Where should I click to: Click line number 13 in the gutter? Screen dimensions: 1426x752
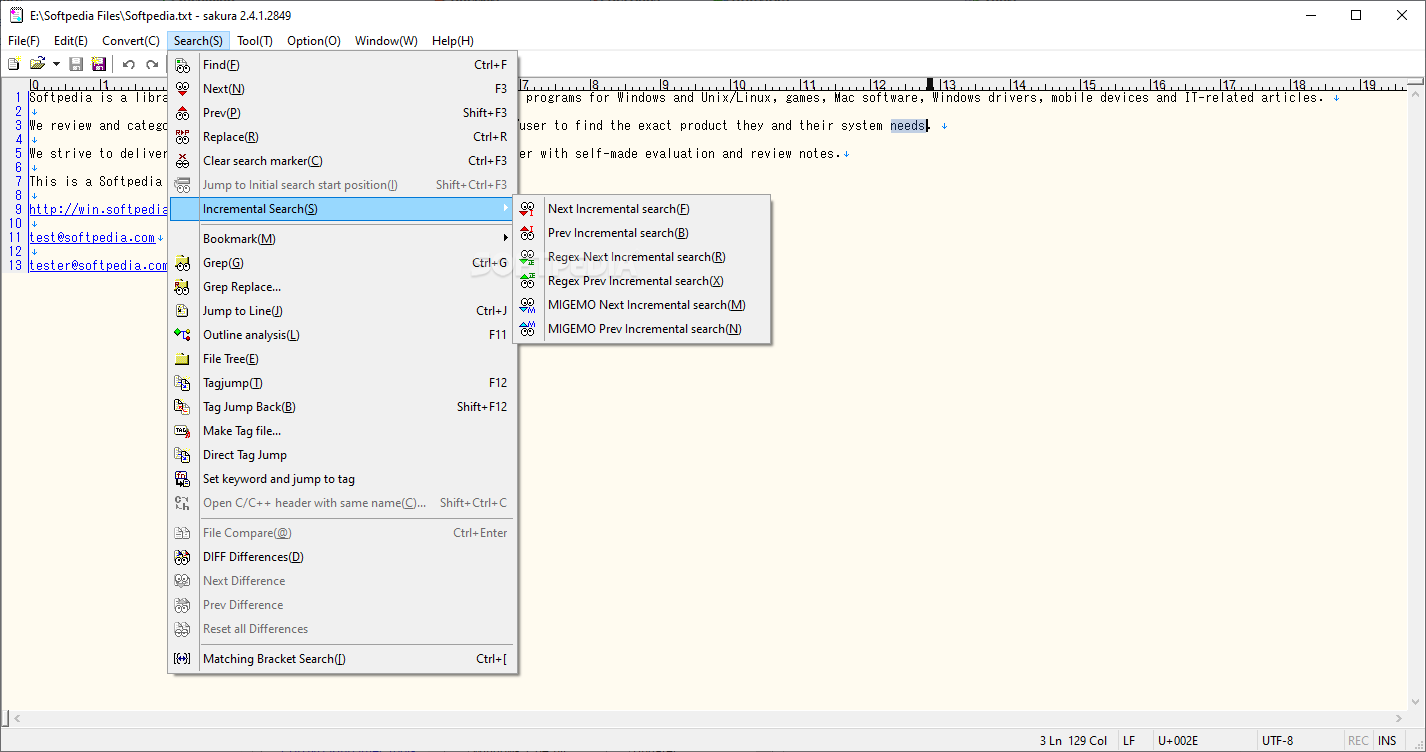[x=16, y=265]
